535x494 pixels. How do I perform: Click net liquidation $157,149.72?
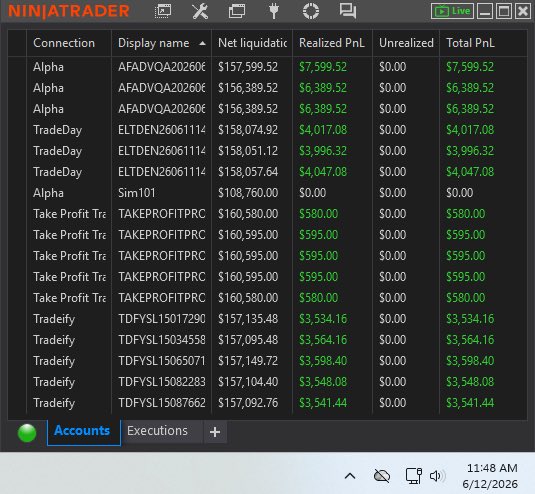pyautogui.click(x=248, y=361)
